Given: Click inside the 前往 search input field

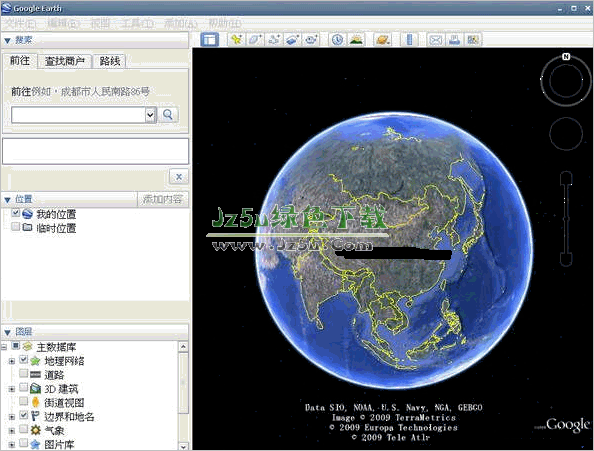Looking at the screenshot, I should click(78, 115).
